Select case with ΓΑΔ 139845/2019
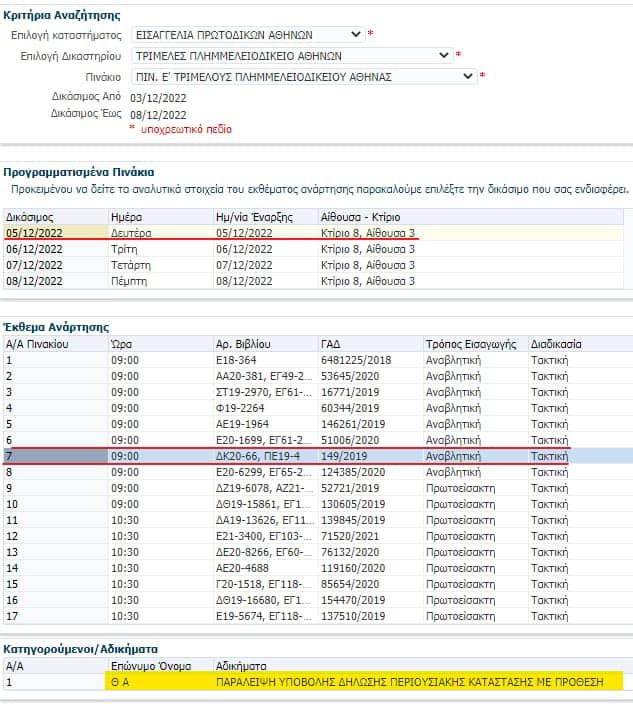Viewport: 633px width, 708px height. pos(318,520)
